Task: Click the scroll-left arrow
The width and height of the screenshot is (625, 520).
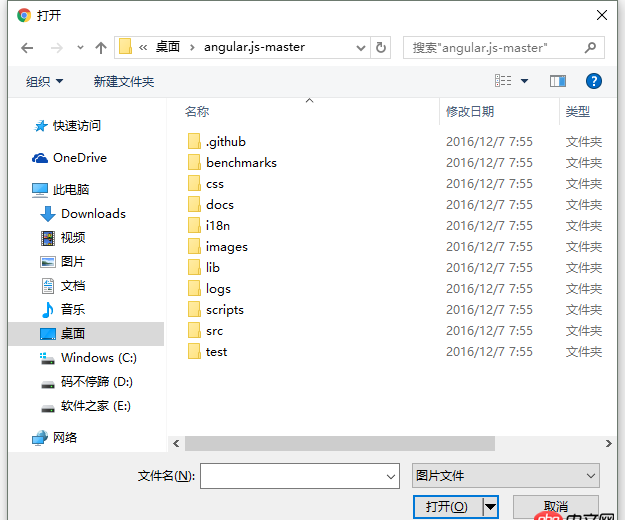Action: (x=176, y=443)
